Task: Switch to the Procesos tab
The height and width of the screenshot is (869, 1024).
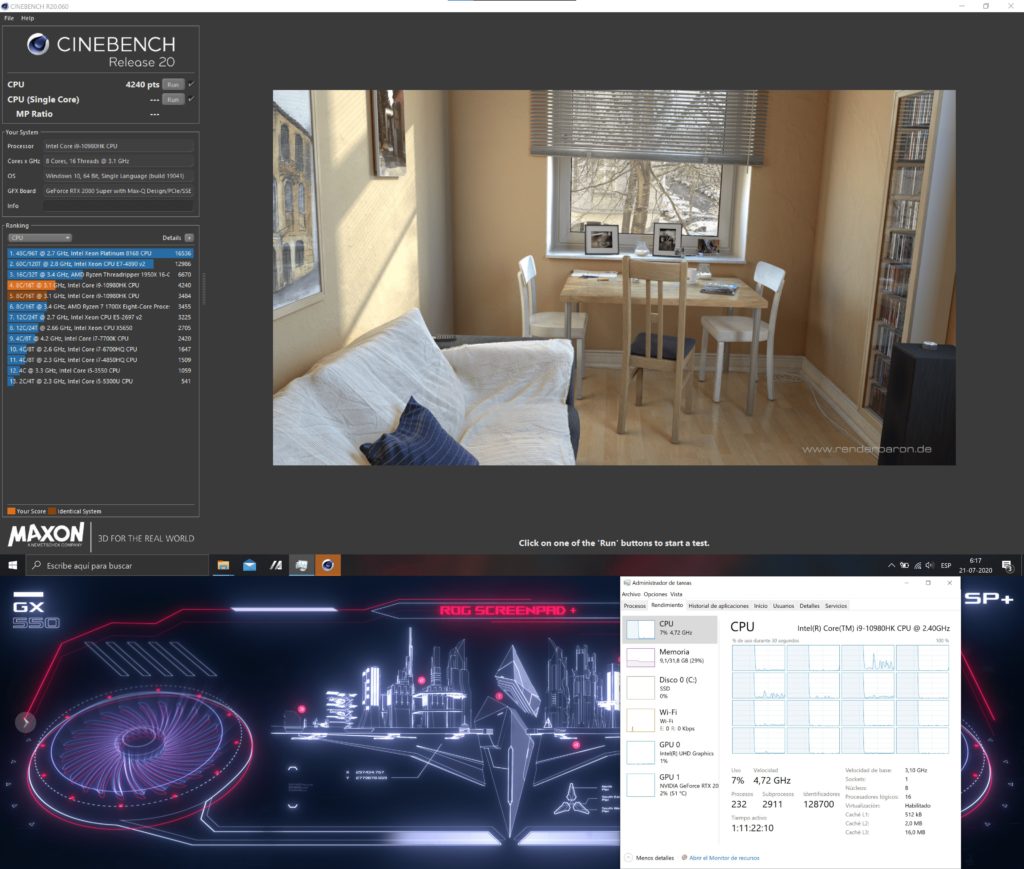Action: (x=635, y=606)
